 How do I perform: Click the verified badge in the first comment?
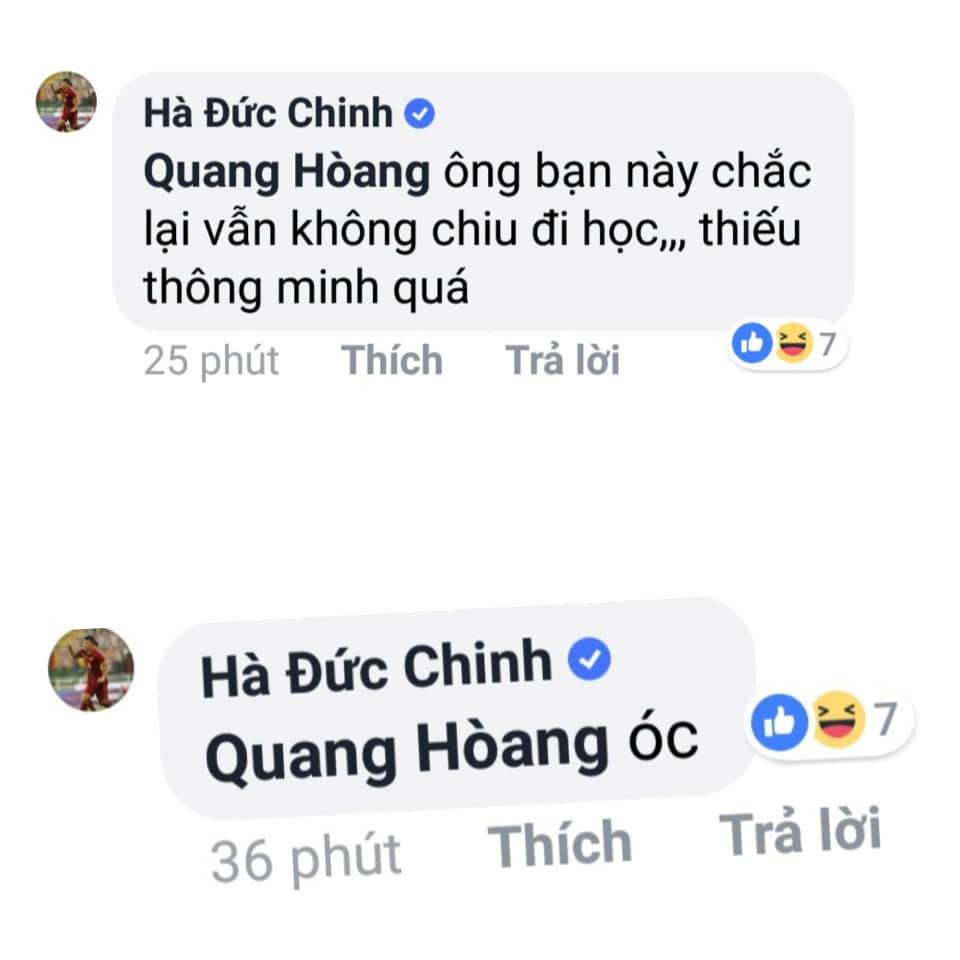point(419,114)
